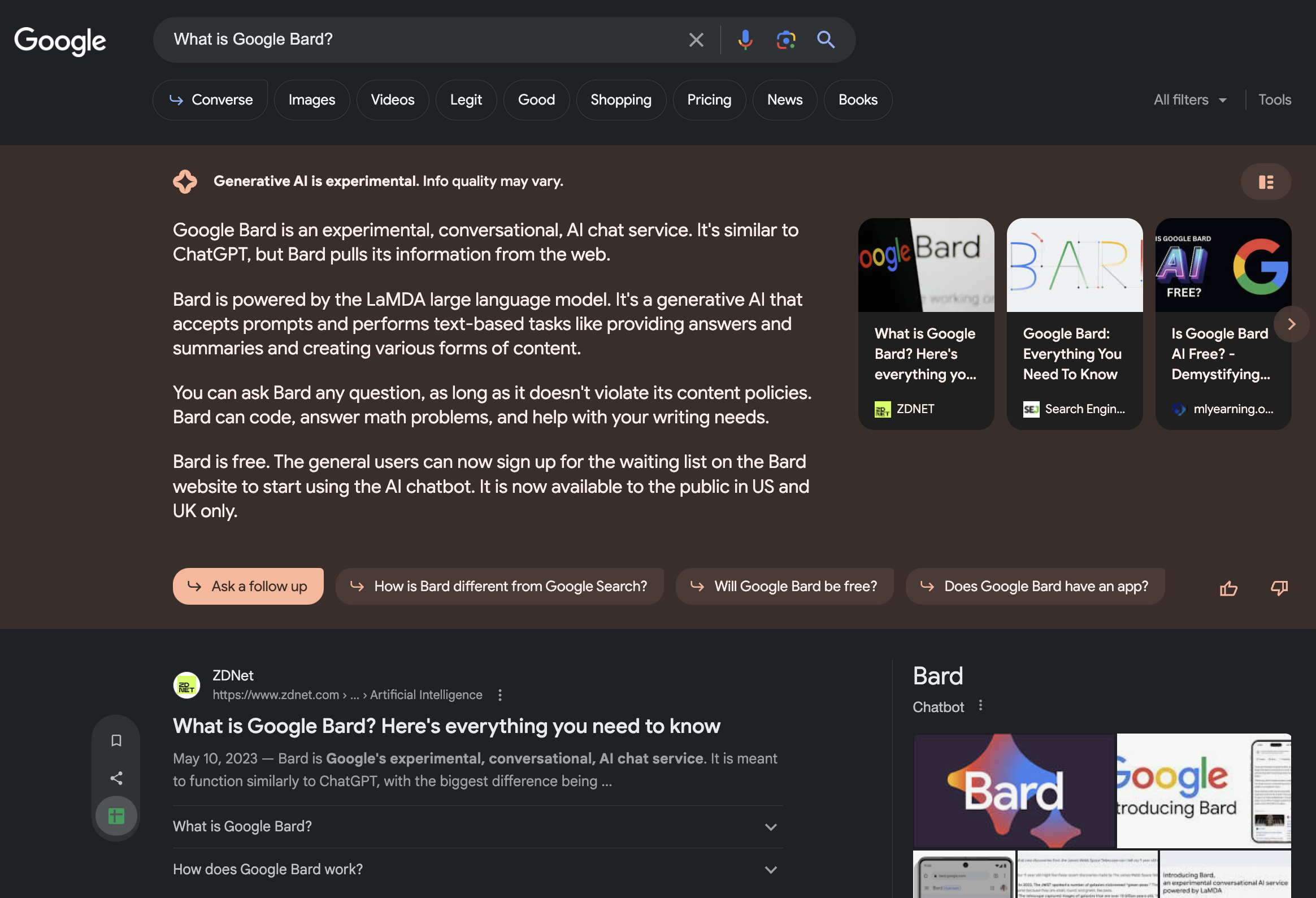This screenshot has height=898, width=1316.
Task: Click the Generative AI experimental diamond icon
Action: click(x=184, y=180)
